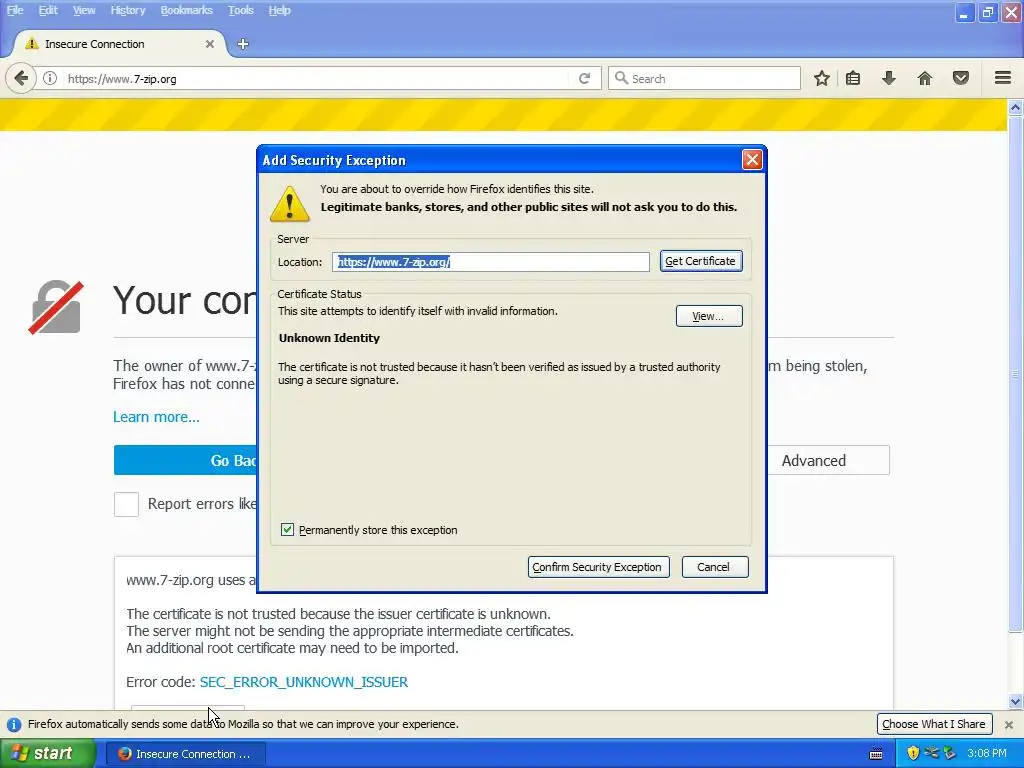
Task: Click the taskbar clock 3:08 PM
Action: point(987,753)
